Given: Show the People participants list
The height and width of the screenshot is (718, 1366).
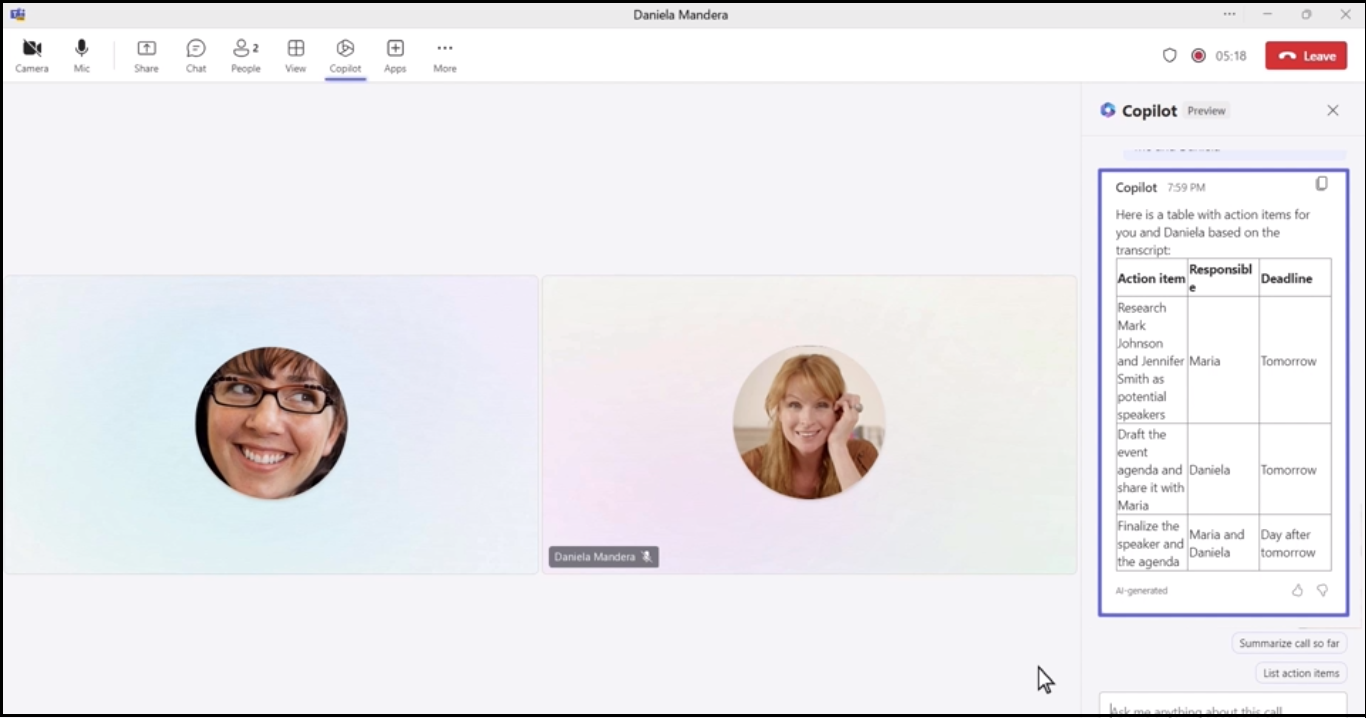Looking at the screenshot, I should 245,55.
